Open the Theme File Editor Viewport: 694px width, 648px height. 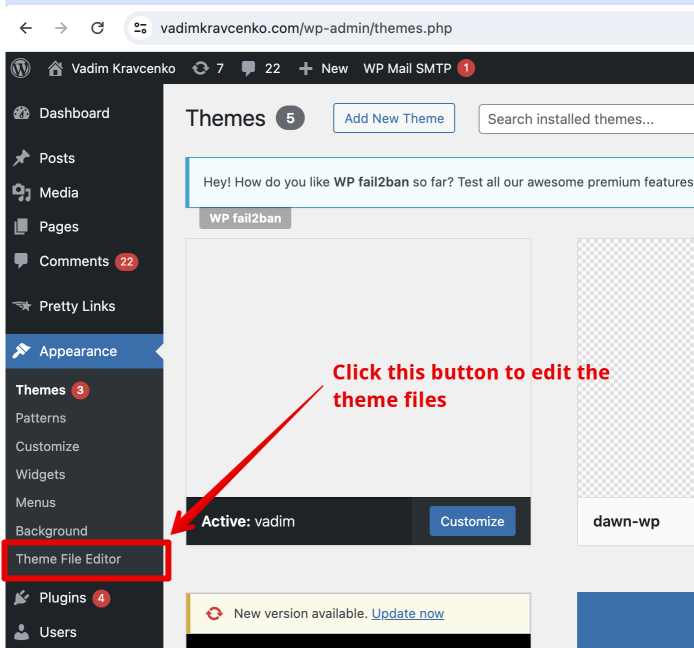(68, 559)
